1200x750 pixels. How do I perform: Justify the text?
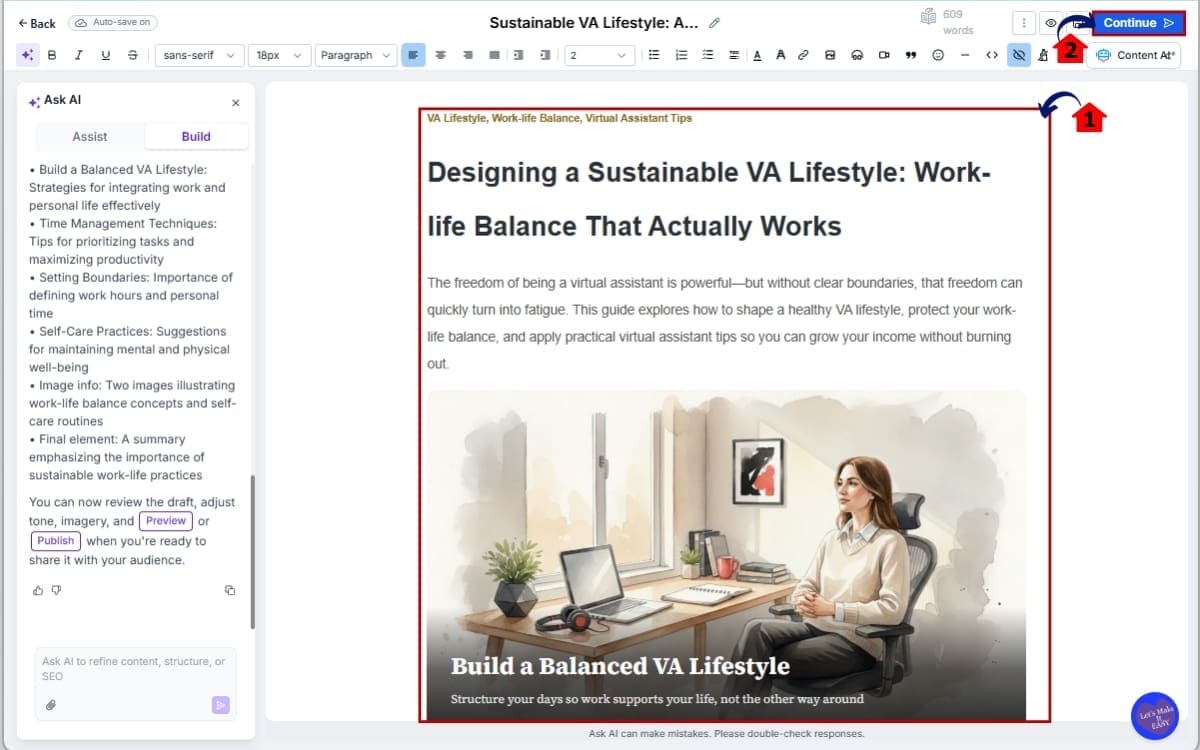pyautogui.click(x=494, y=55)
